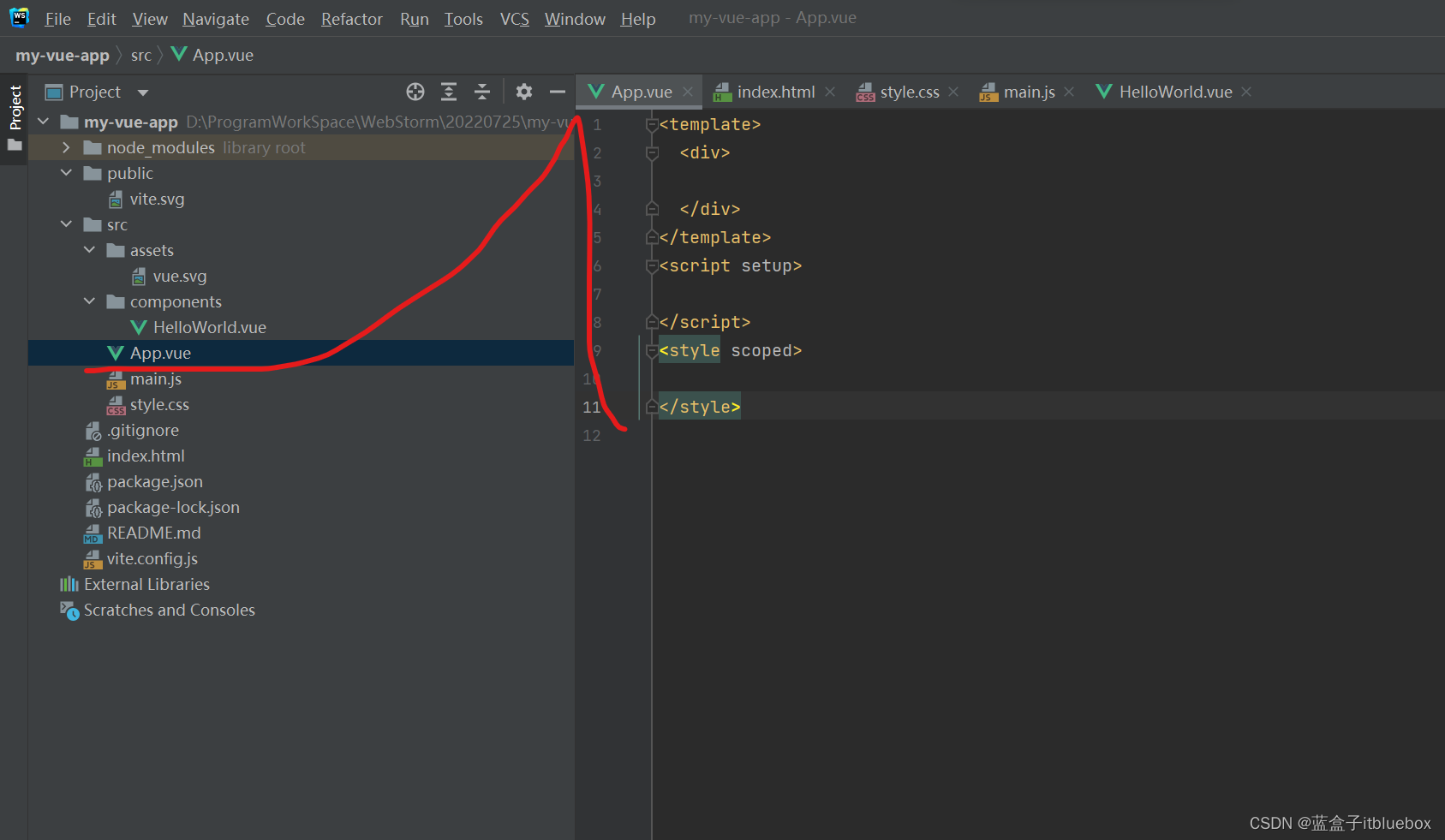Fold the <template> block at line 1

[652, 125]
